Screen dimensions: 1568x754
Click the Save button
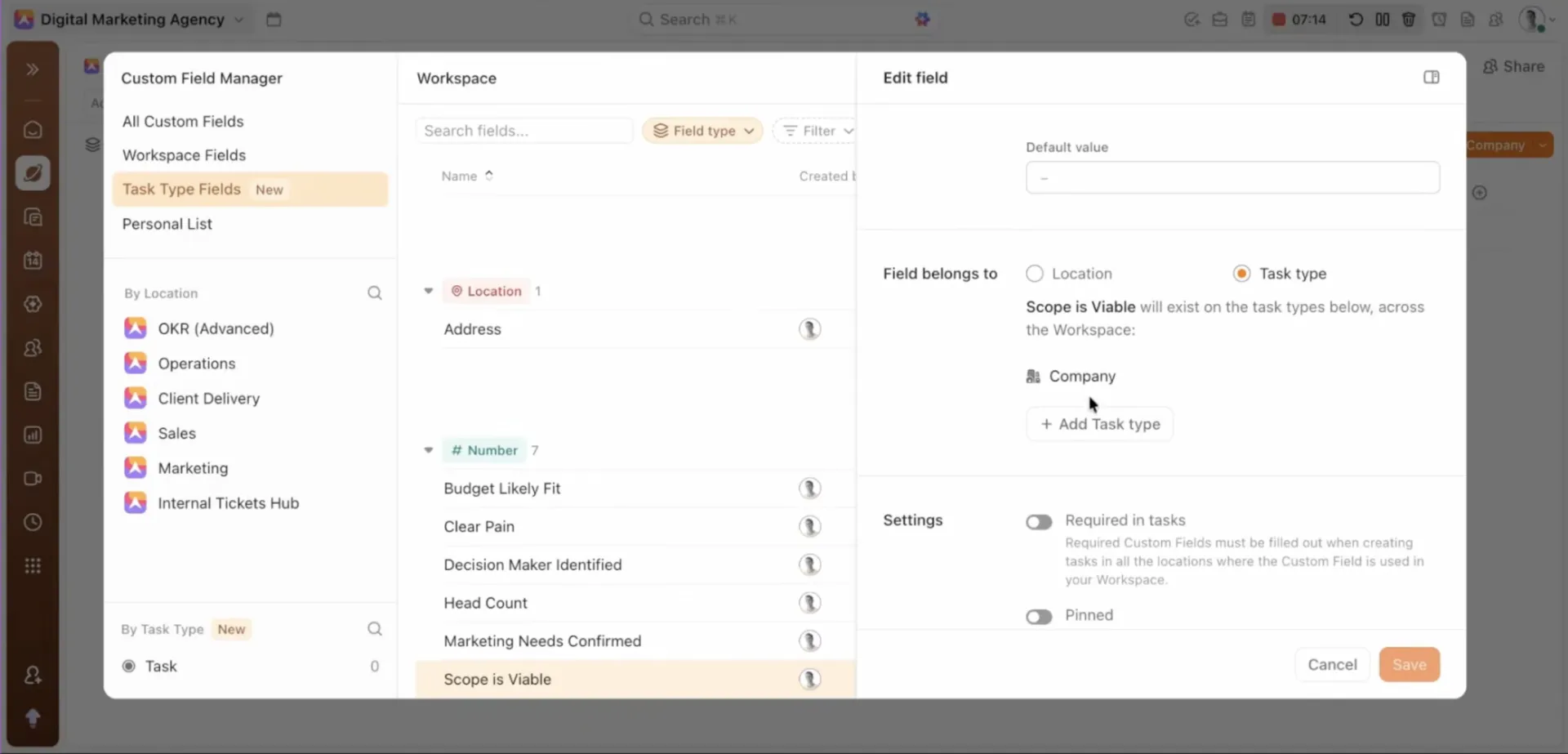tap(1410, 665)
